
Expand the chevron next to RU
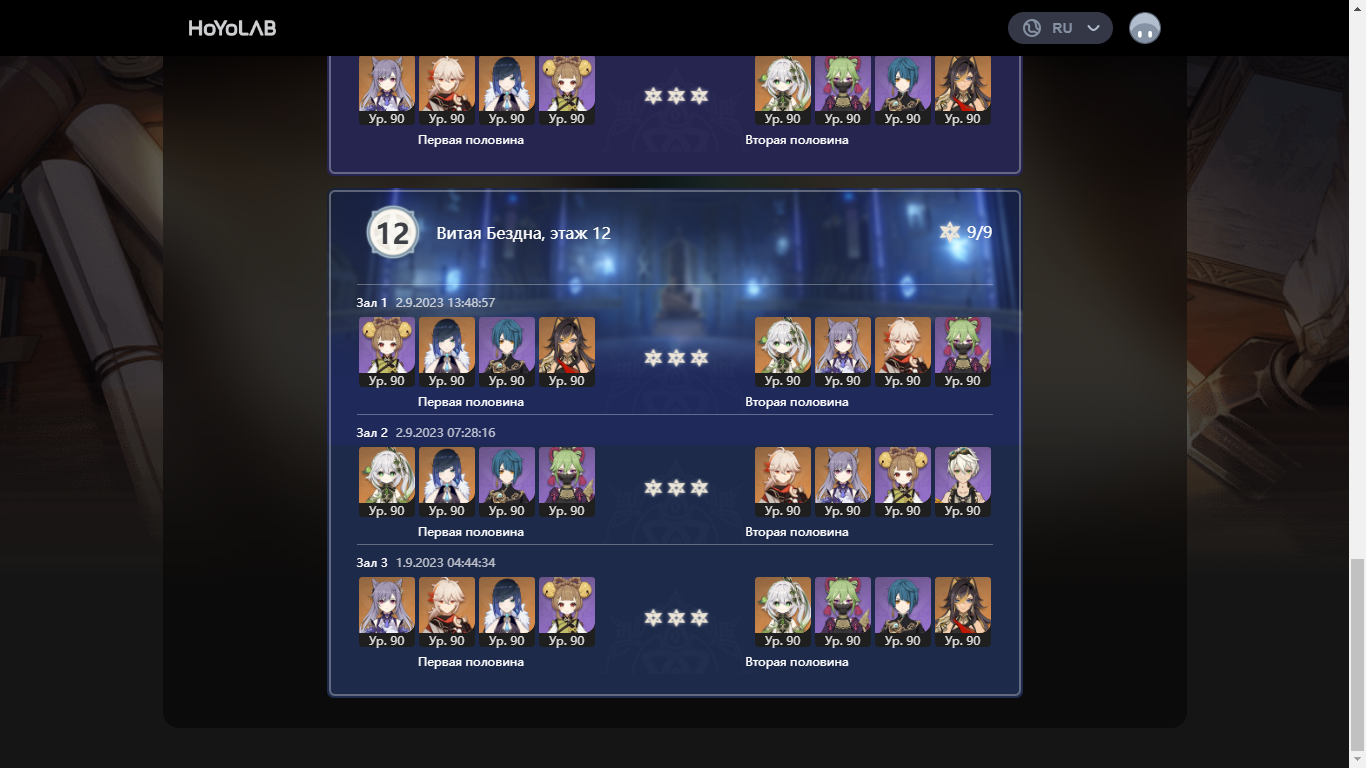tap(1094, 28)
